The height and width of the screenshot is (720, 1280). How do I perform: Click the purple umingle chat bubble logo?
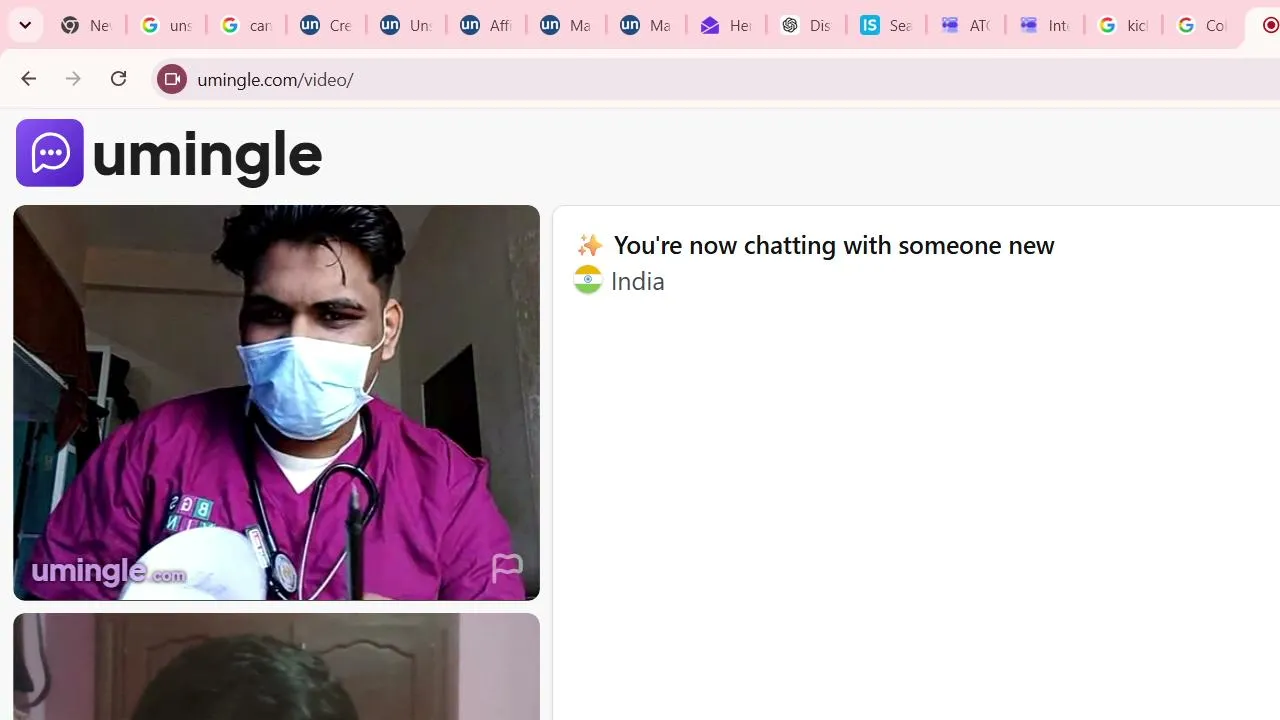[x=50, y=153]
